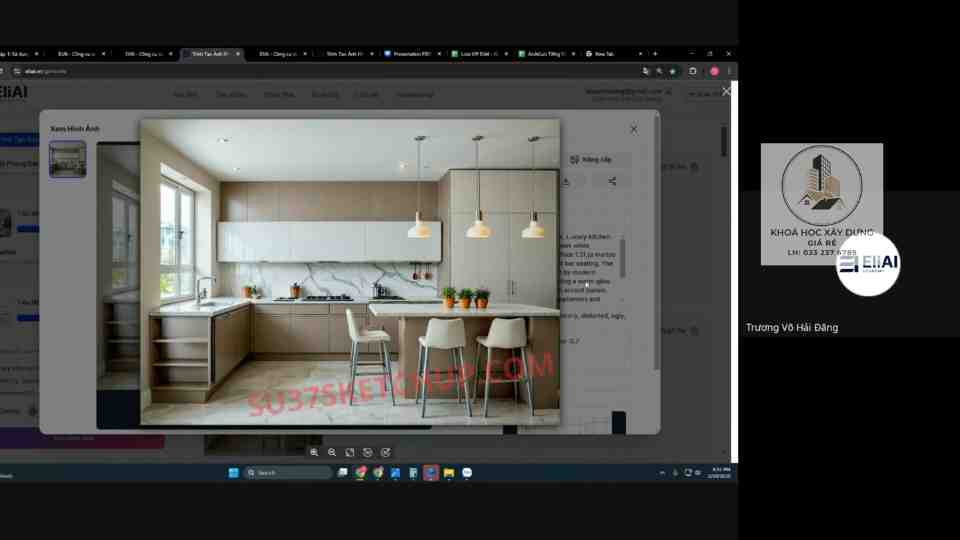Open the fifth EliAI navigation menu item

tap(366, 95)
